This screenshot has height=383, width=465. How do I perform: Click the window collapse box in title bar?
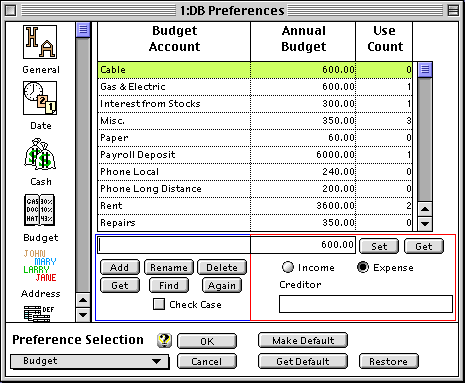(453, 11)
